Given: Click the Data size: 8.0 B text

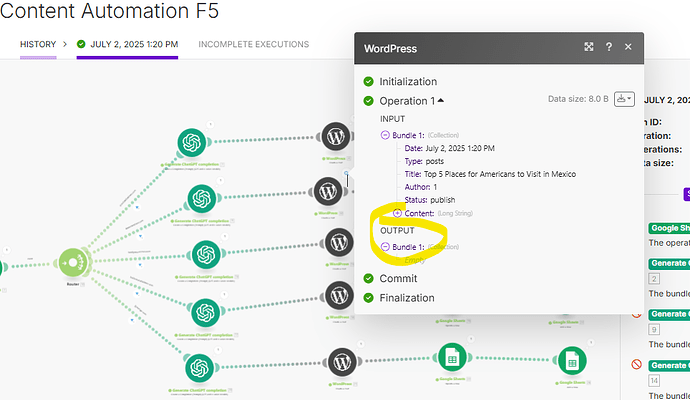Looking at the screenshot, I should pos(578,99).
